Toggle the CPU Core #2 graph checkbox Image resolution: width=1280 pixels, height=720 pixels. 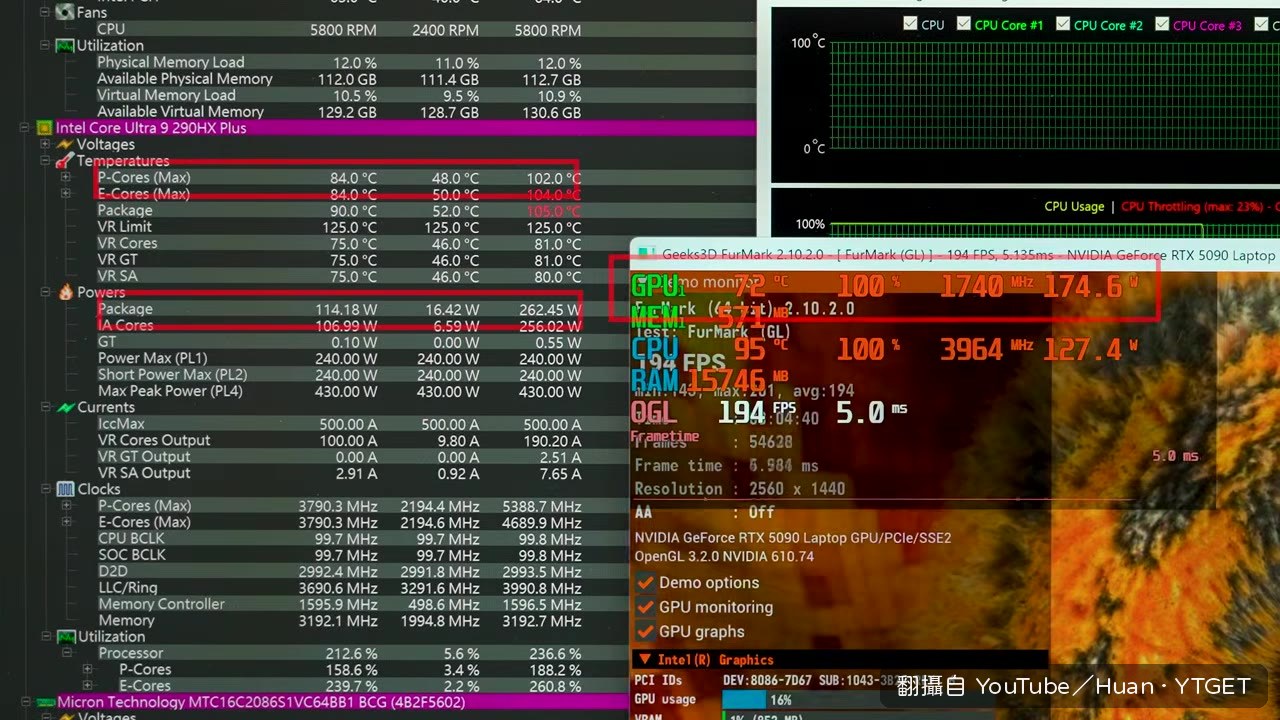coord(1062,24)
